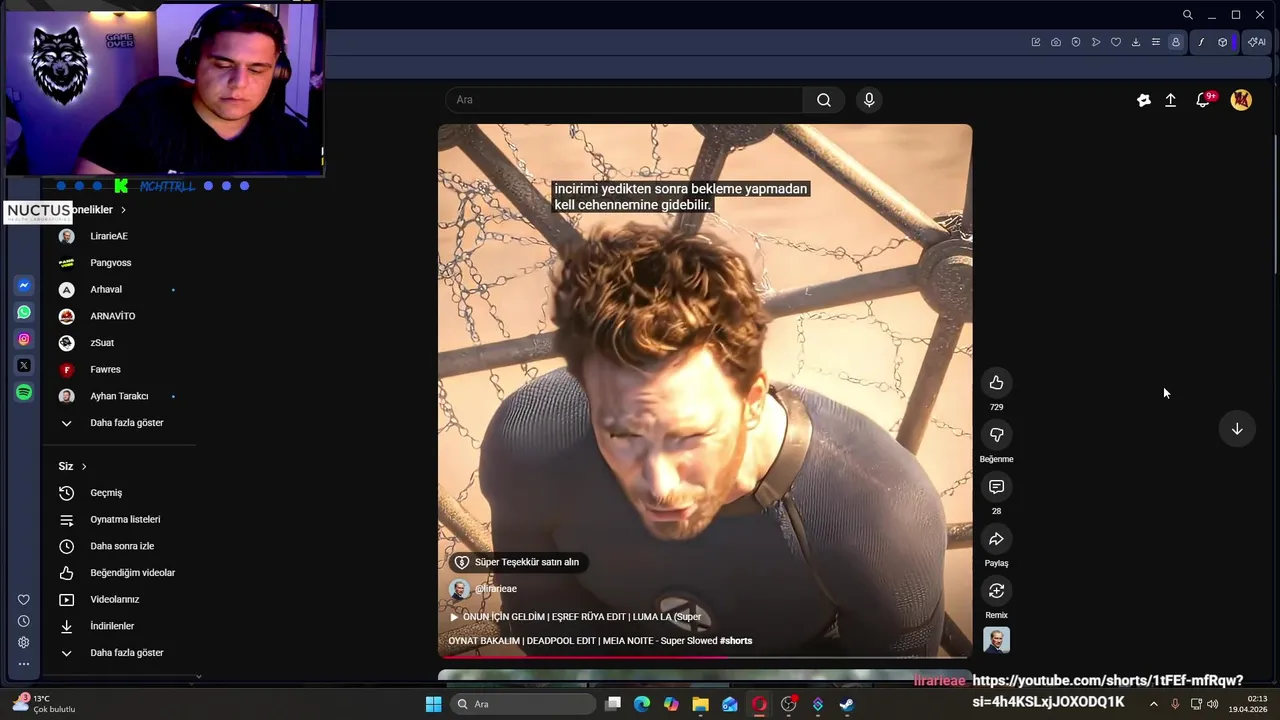This screenshot has width=1280, height=720.
Task: Click 'Süper Teşekkür satın alın' button
Action: 518,562
